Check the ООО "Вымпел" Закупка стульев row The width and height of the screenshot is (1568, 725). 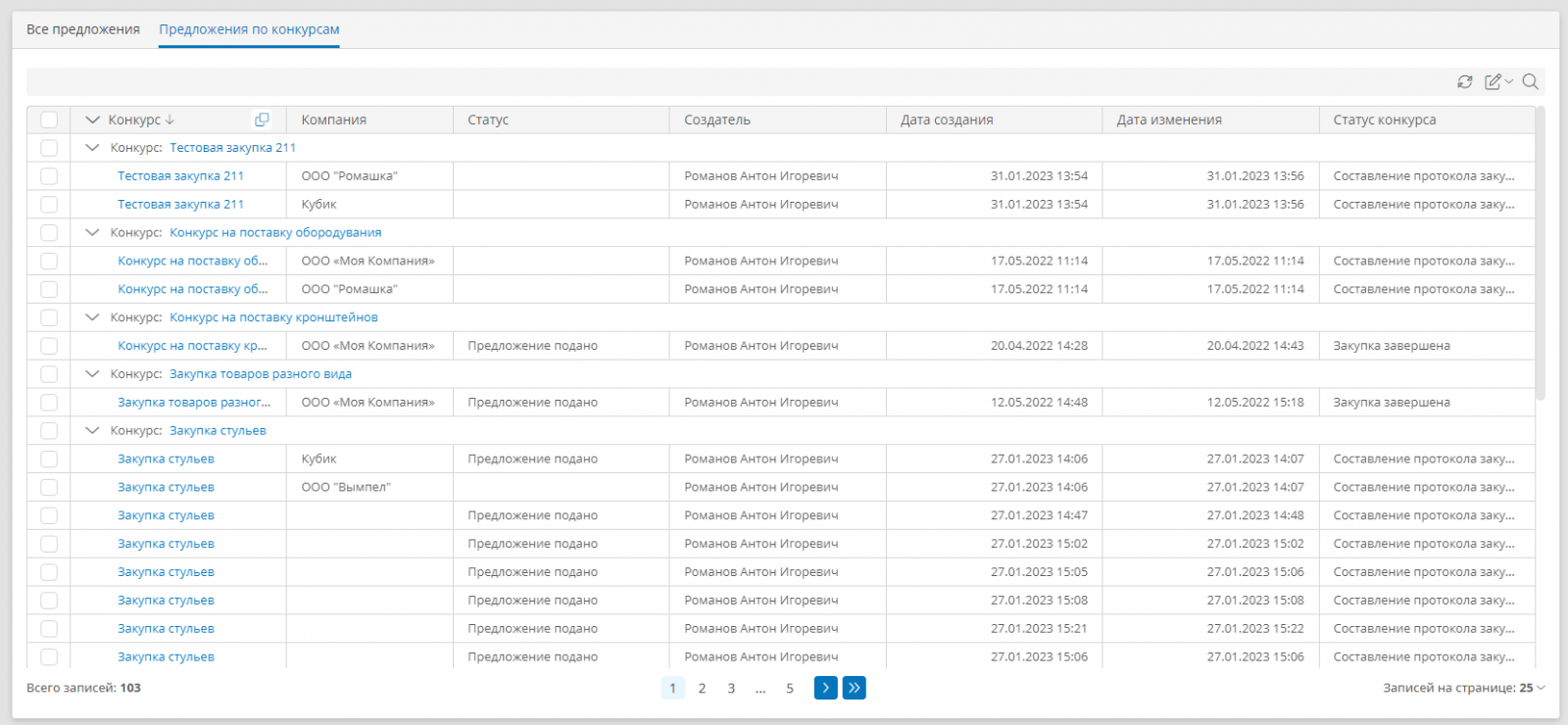click(49, 487)
